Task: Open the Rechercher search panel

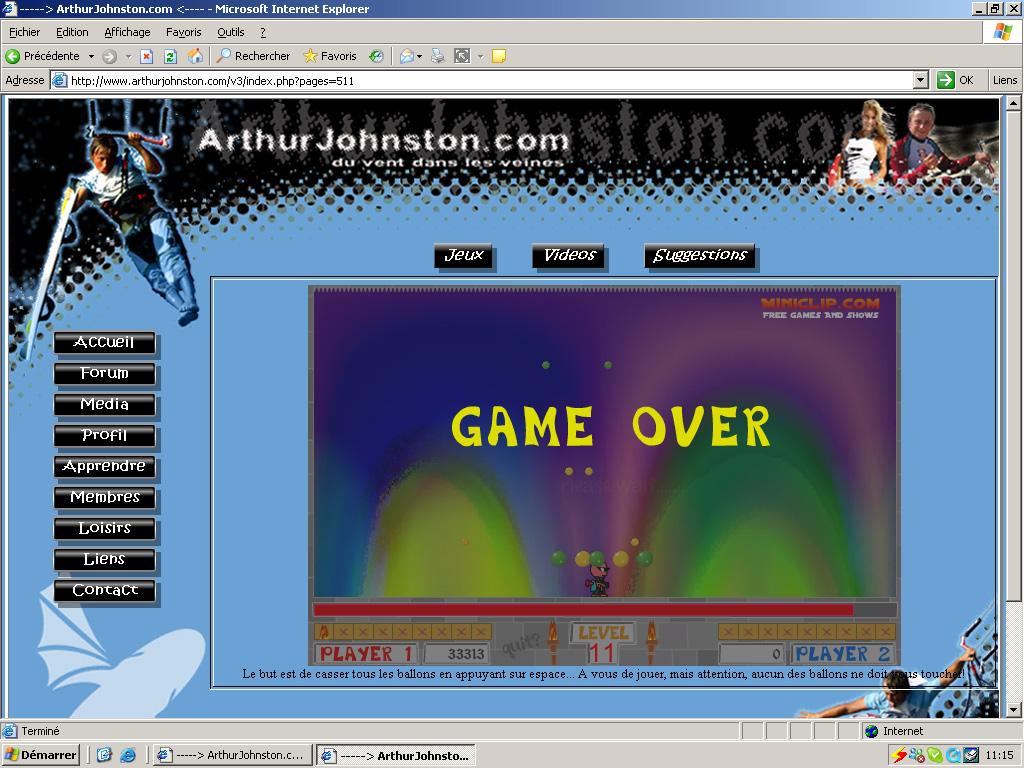Action: 253,56
